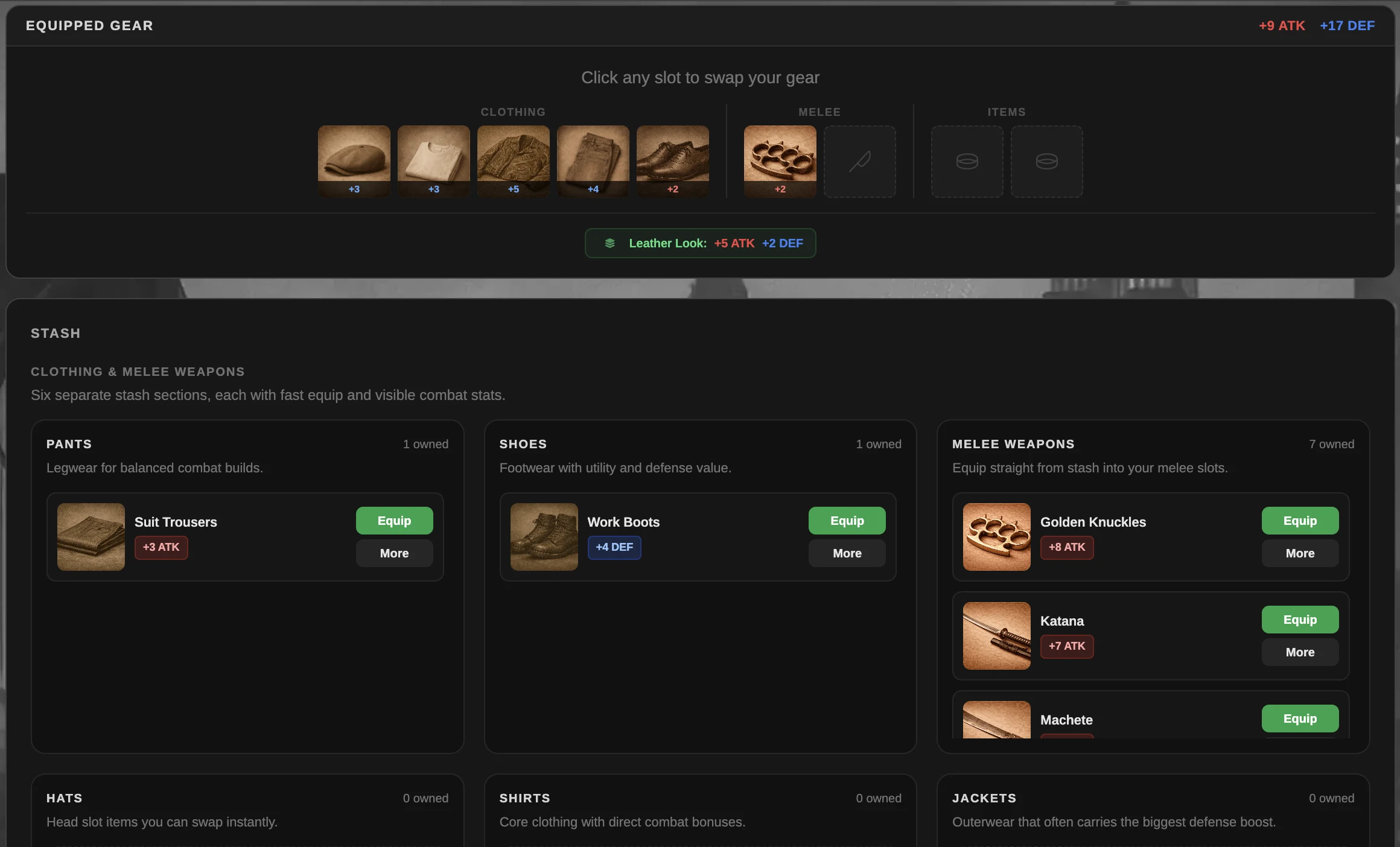The height and width of the screenshot is (847, 1400).
Task: Equip the Machete
Action: [x=1300, y=719]
